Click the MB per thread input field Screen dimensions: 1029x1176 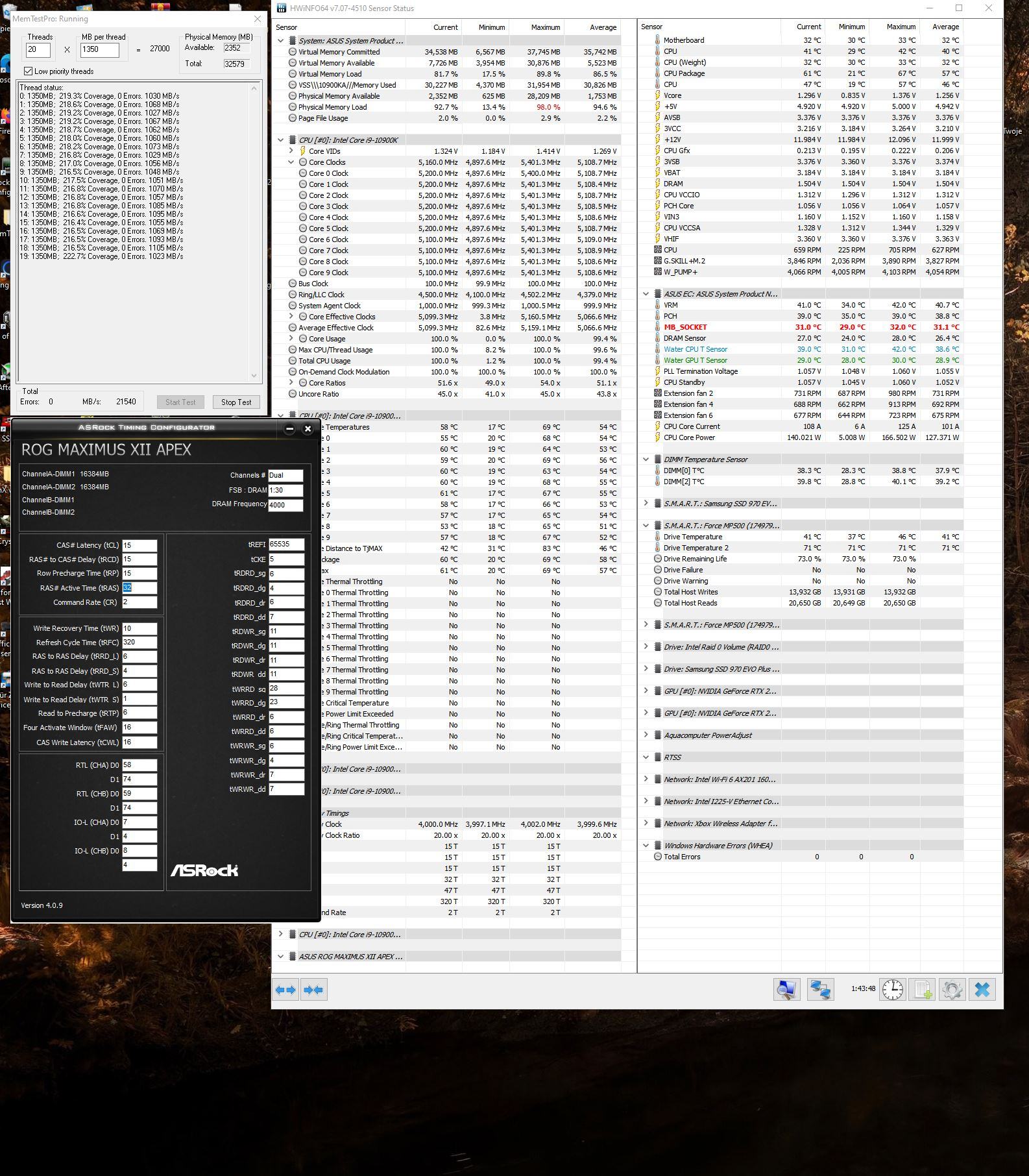point(99,50)
